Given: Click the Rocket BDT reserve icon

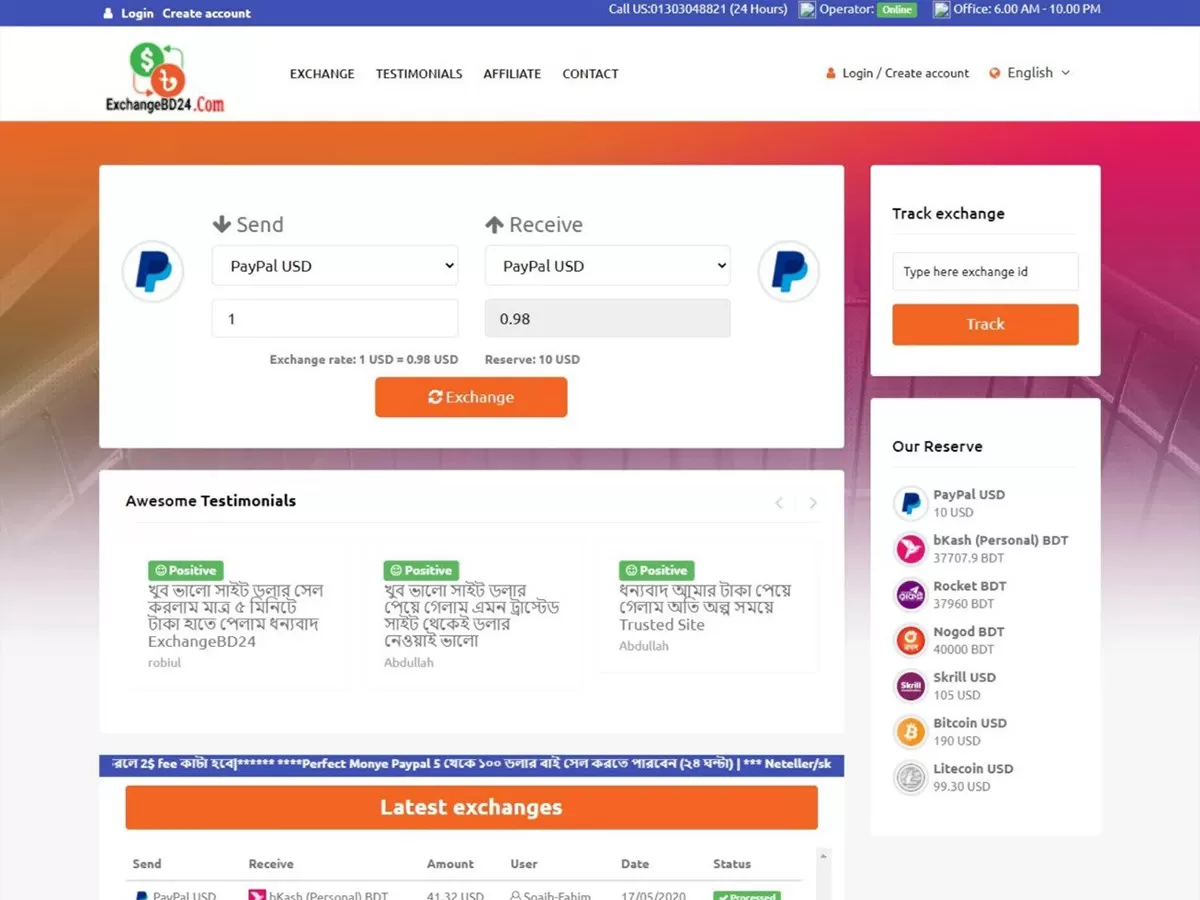Looking at the screenshot, I should [x=910, y=595].
